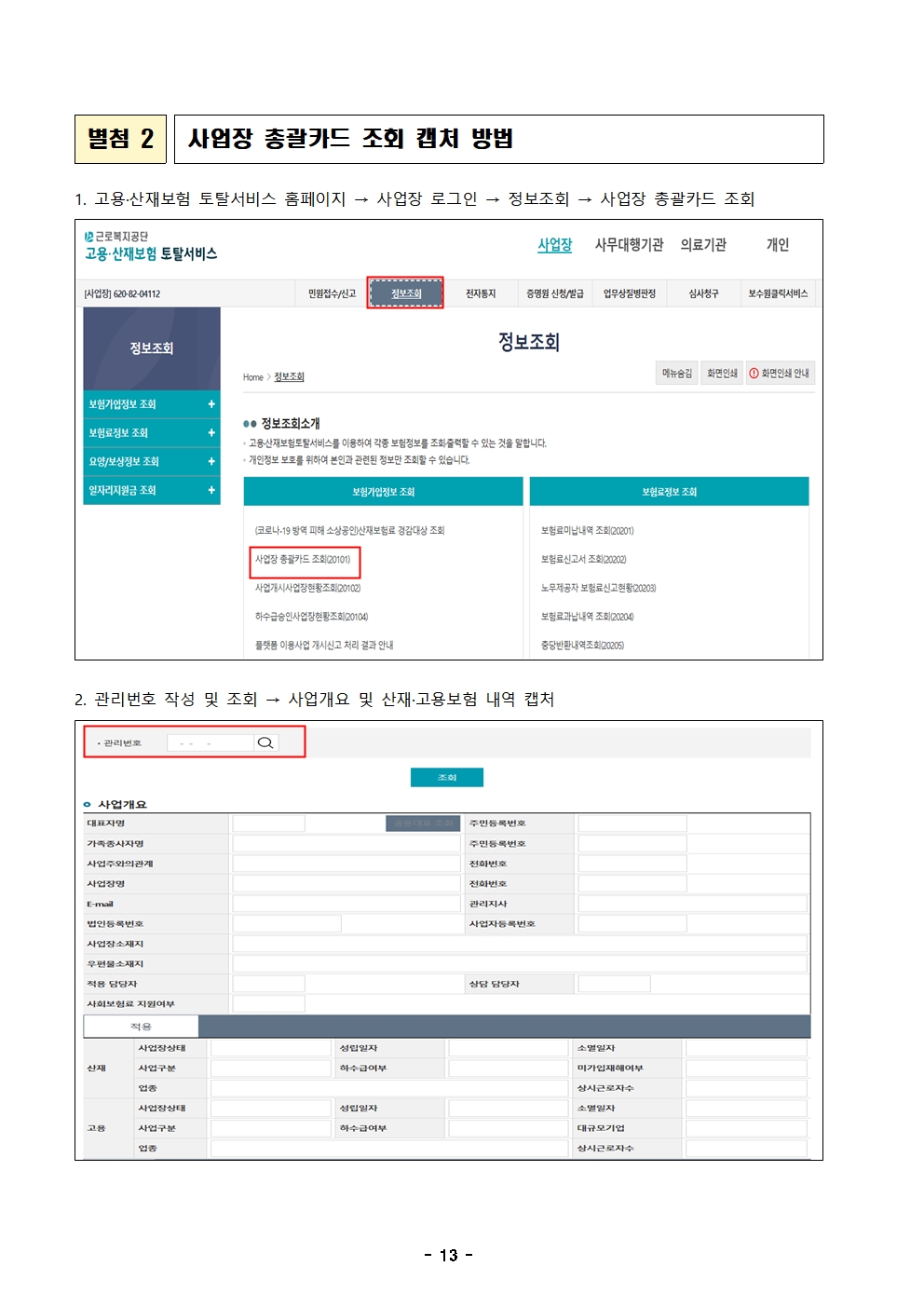Screen dimensions: 924x1307
Task: Open 사업장 총괄카드 조회(20101) link
Action: [x=303, y=560]
